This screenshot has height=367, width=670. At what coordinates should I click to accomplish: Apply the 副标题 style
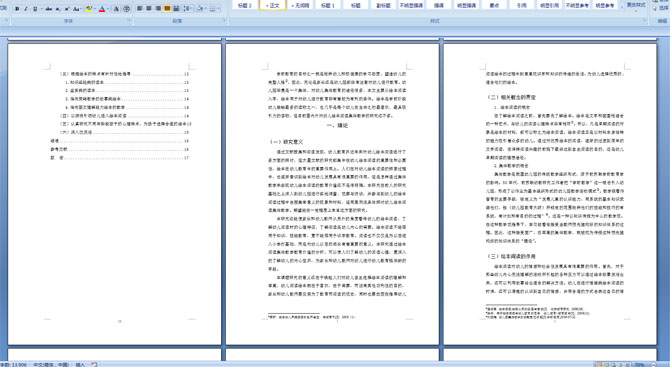(383, 5)
